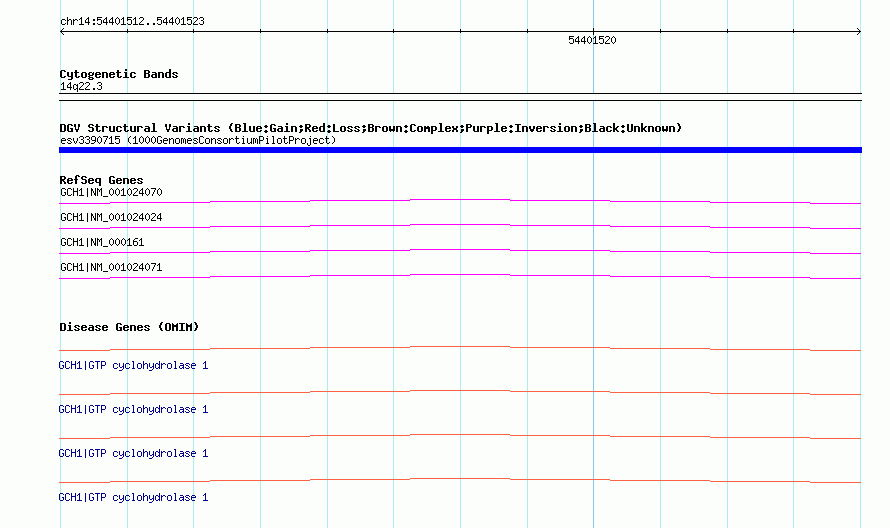Click the black 14q22.3 cytogenetic band bar
890x528 pixels.
pos(460,97)
